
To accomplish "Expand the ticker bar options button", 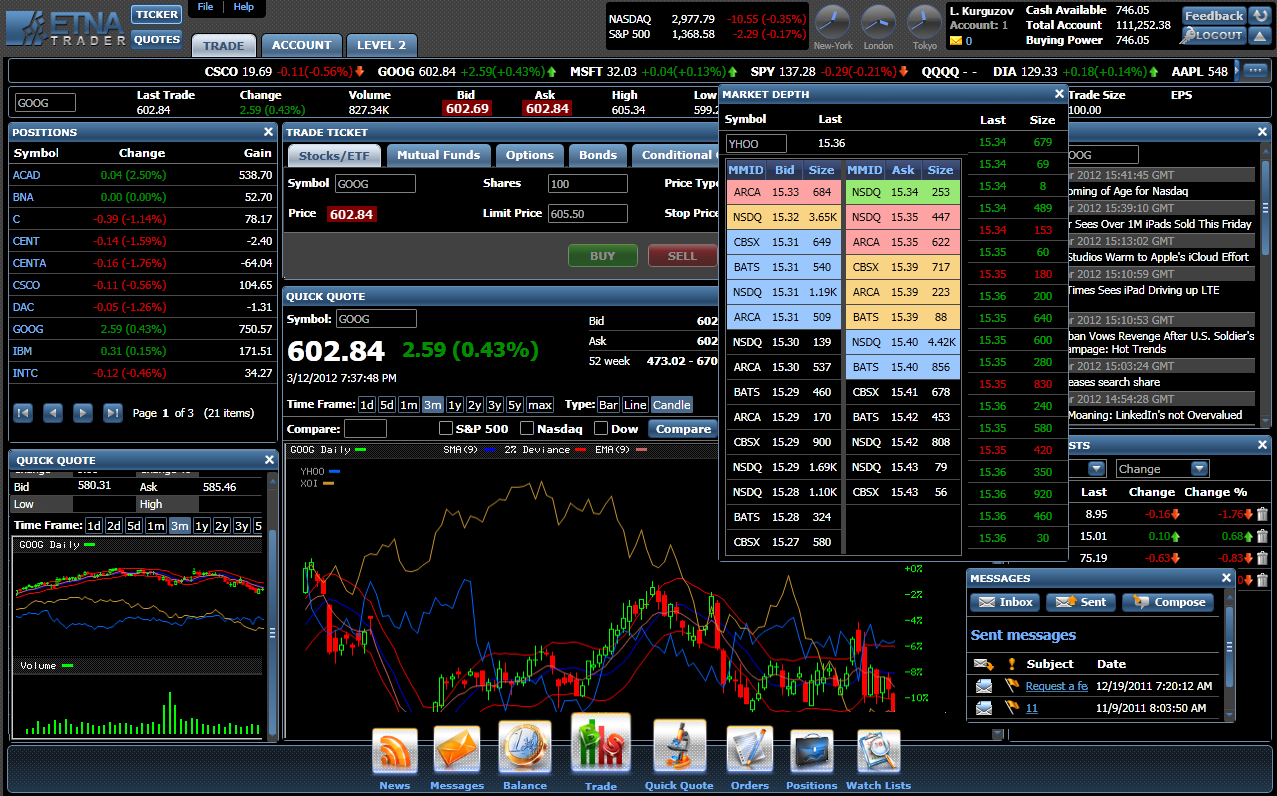I will tap(1254, 70).
